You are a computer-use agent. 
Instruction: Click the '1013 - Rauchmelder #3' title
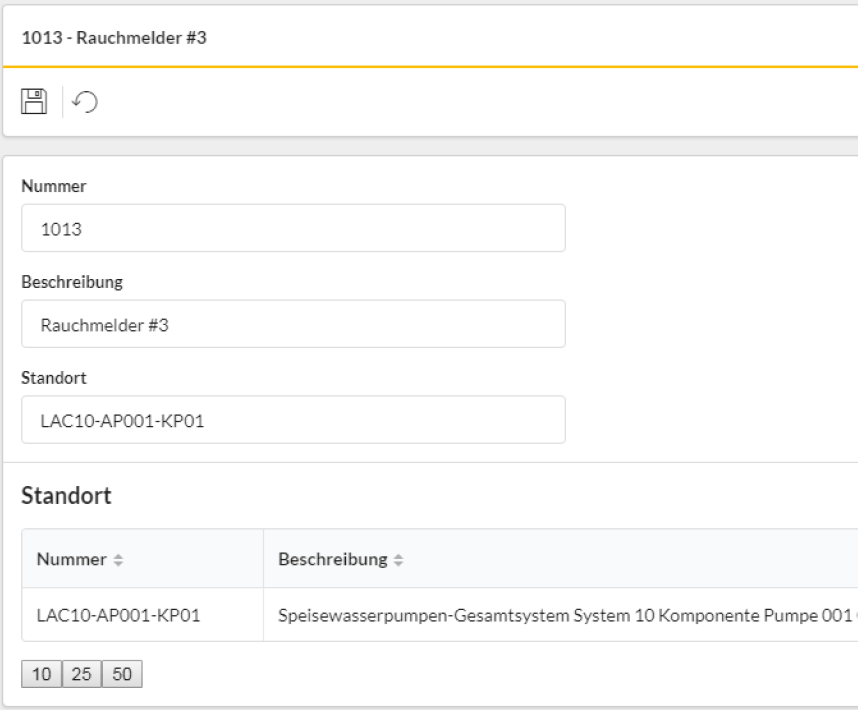click(x=106, y=38)
